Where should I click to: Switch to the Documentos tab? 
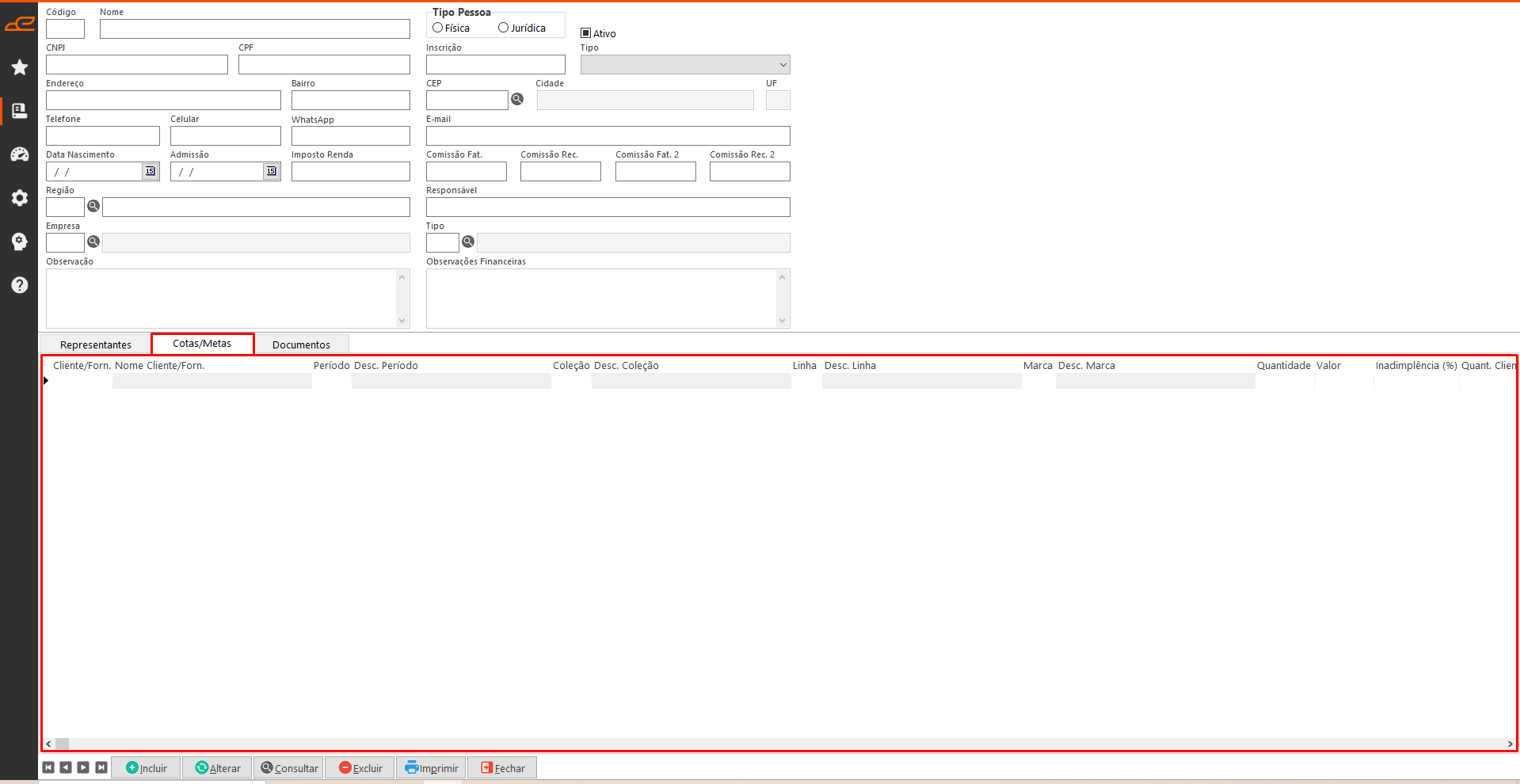click(x=301, y=344)
